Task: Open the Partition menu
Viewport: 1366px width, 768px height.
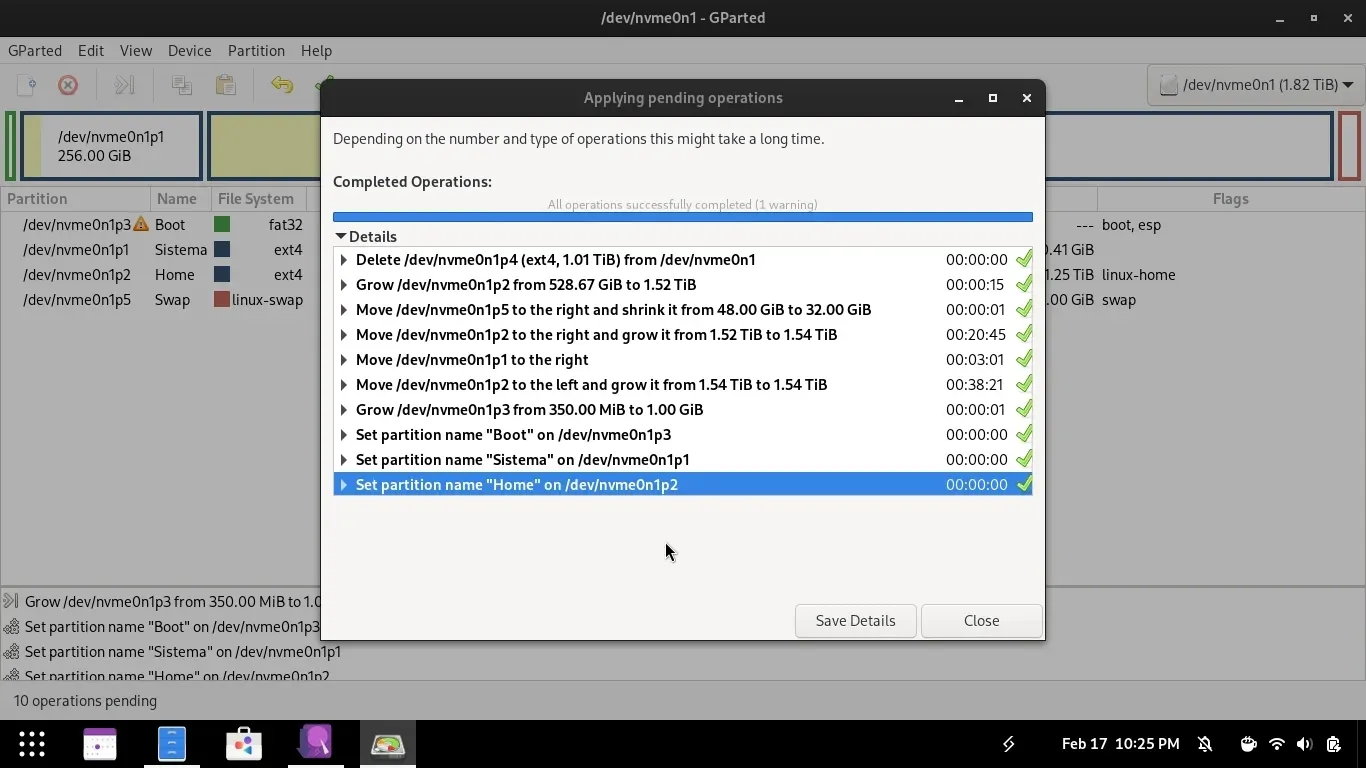Action: click(x=256, y=51)
